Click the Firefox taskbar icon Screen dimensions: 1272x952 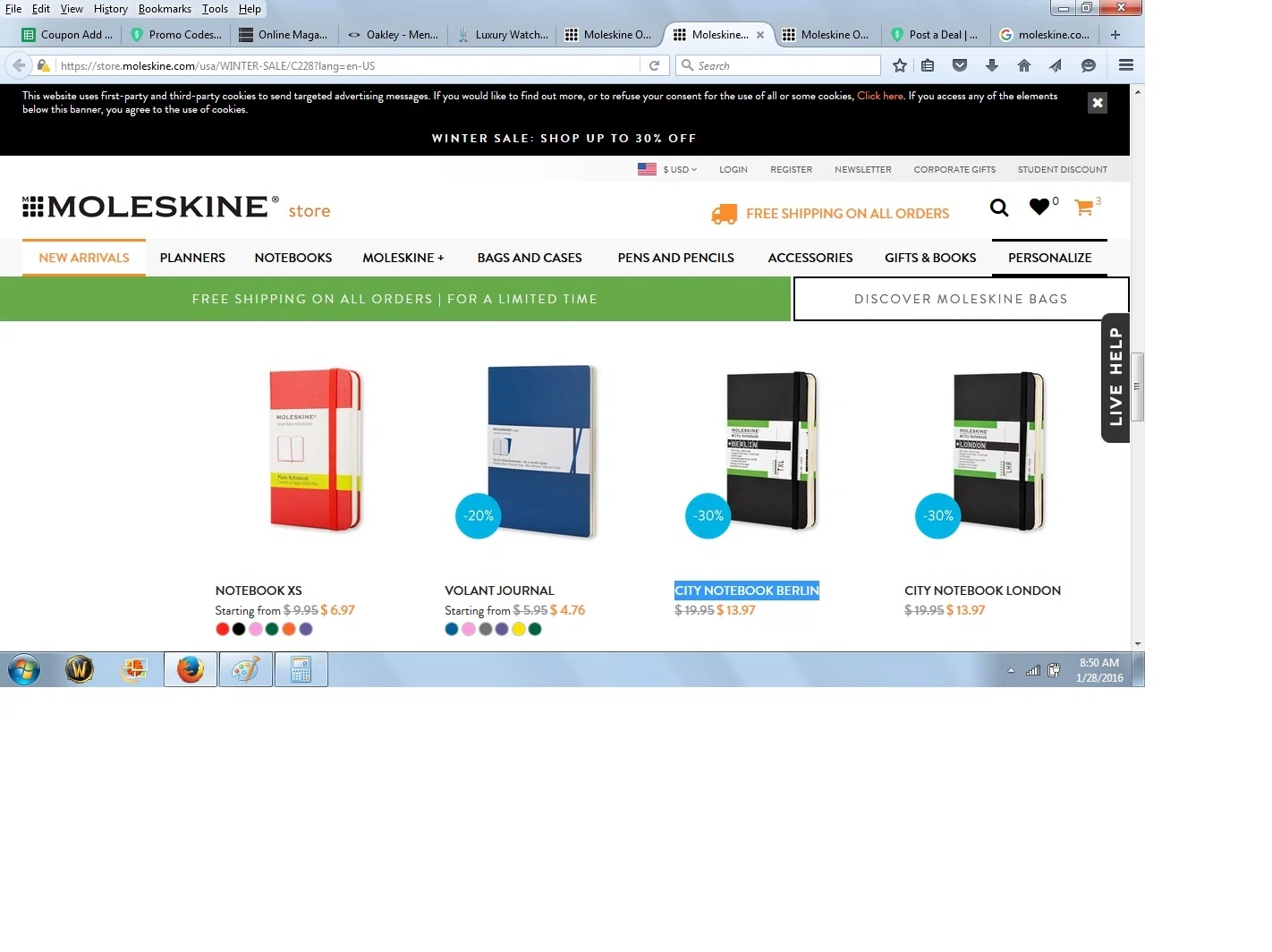tap(191, 669)
